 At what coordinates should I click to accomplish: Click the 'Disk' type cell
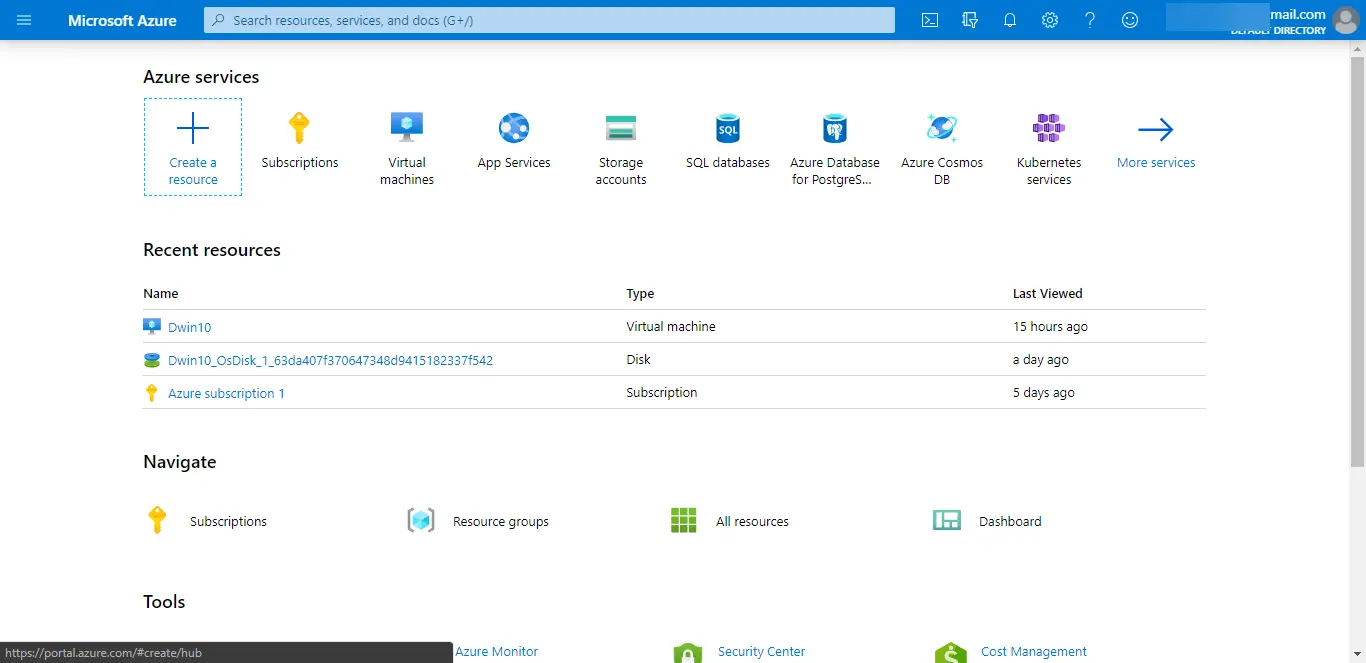(638, 359)
